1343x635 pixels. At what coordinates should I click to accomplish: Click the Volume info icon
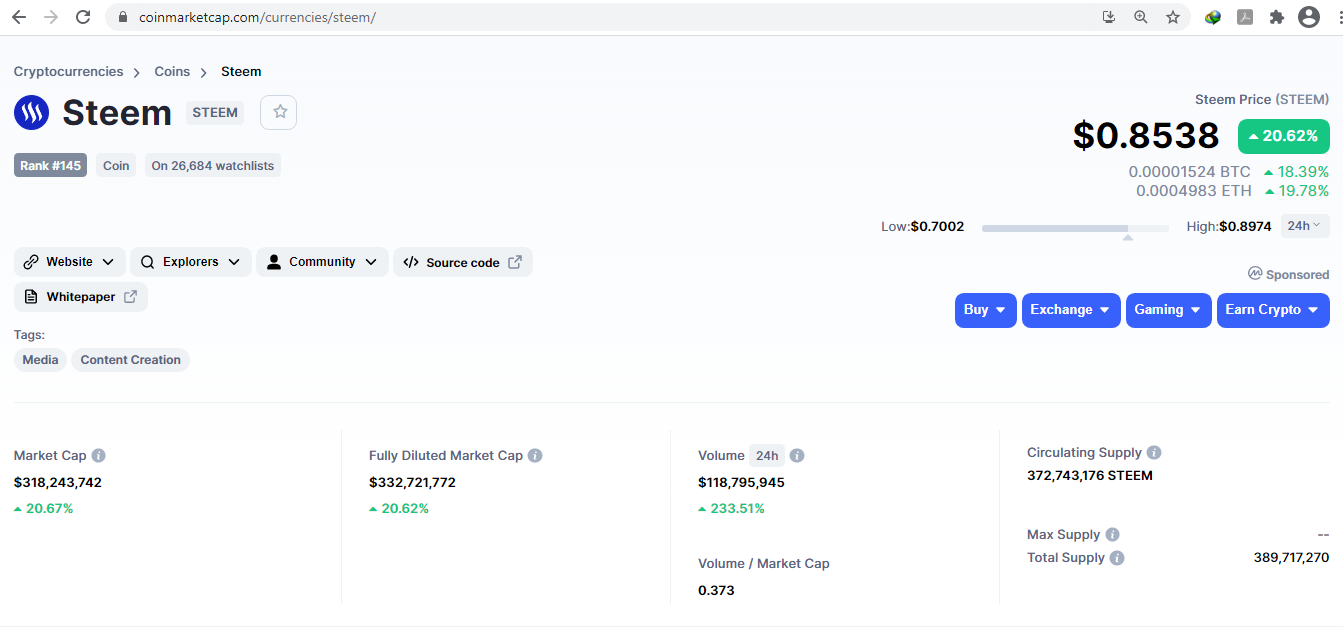point(797,455)
